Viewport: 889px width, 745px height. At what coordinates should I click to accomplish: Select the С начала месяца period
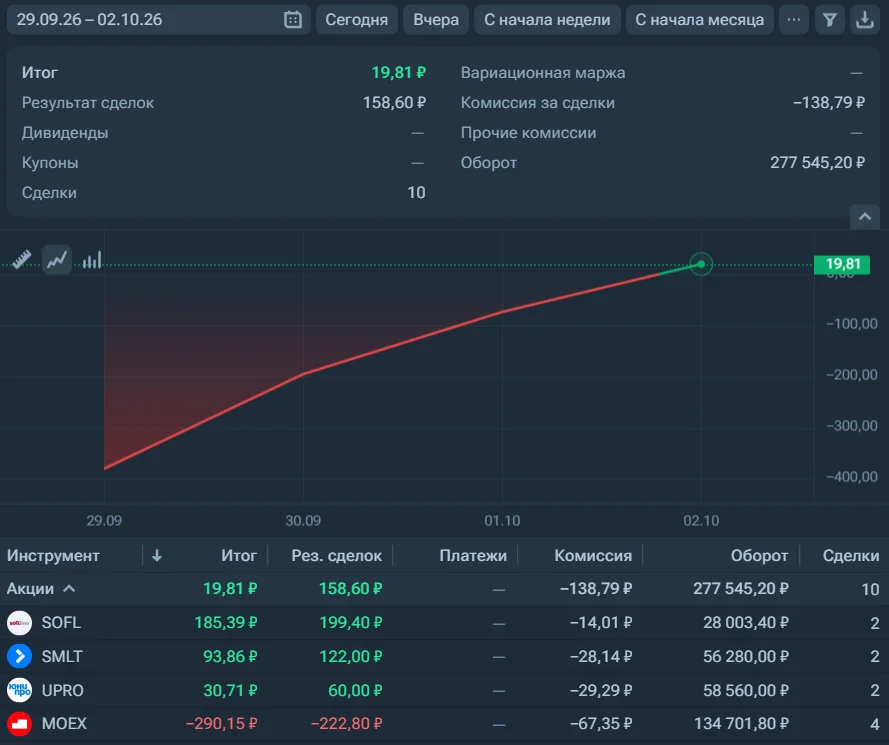coord(700,20)
